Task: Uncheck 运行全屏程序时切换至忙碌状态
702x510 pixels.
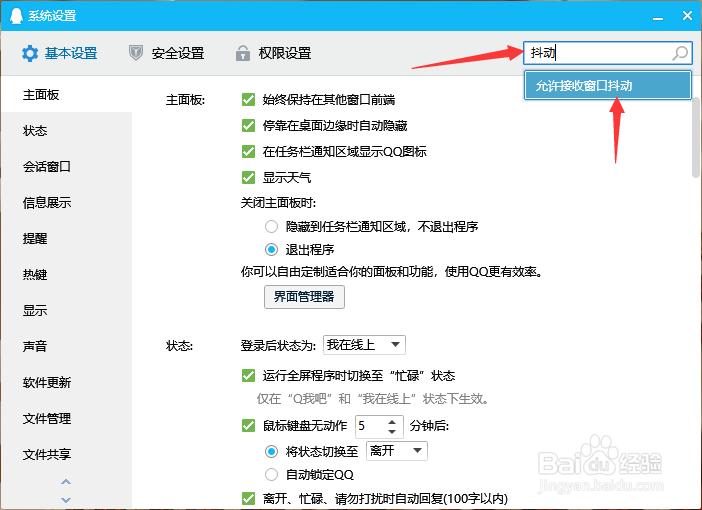Action: tap(248, 375)
